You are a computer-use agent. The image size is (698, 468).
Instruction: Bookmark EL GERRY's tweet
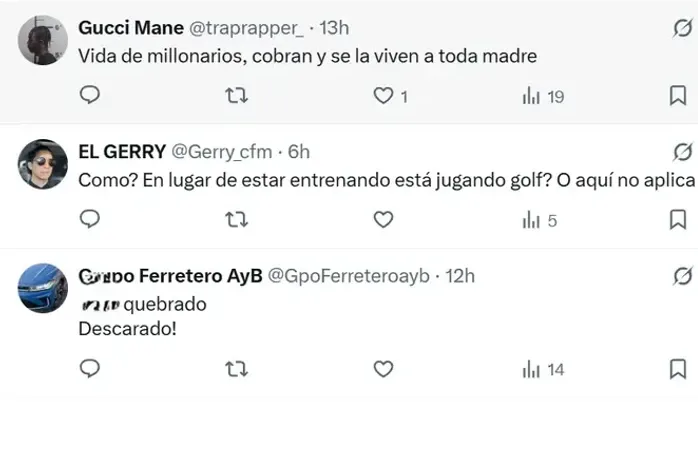(677, 220)
